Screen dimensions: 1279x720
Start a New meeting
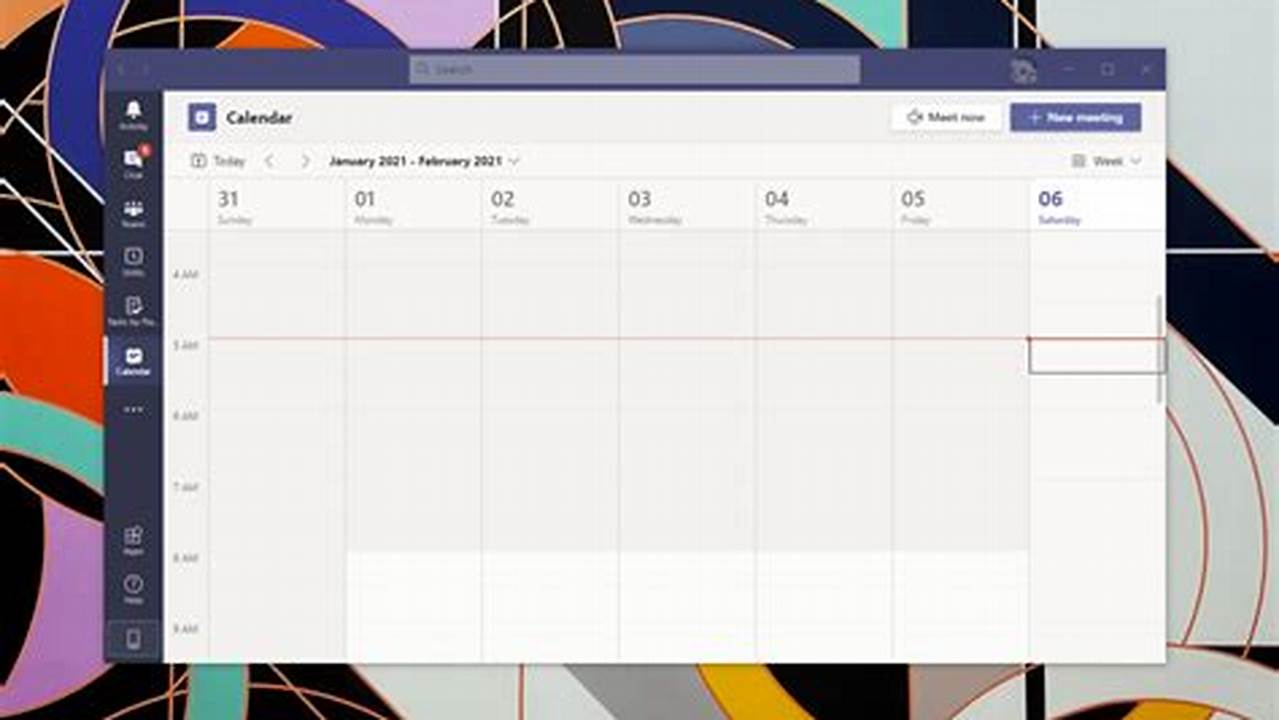coord(1076,117)
